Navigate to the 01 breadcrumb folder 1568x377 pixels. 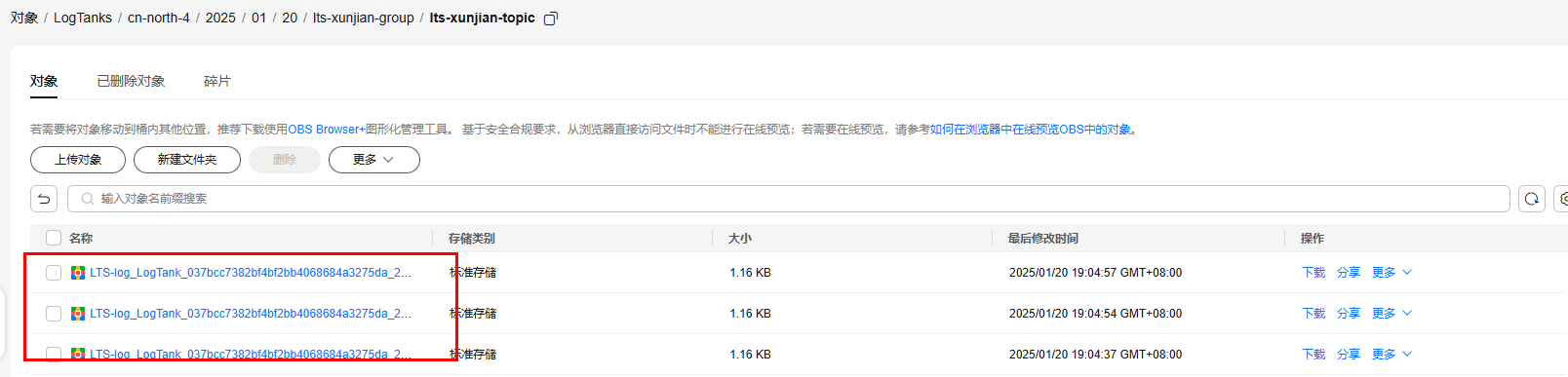258,18
